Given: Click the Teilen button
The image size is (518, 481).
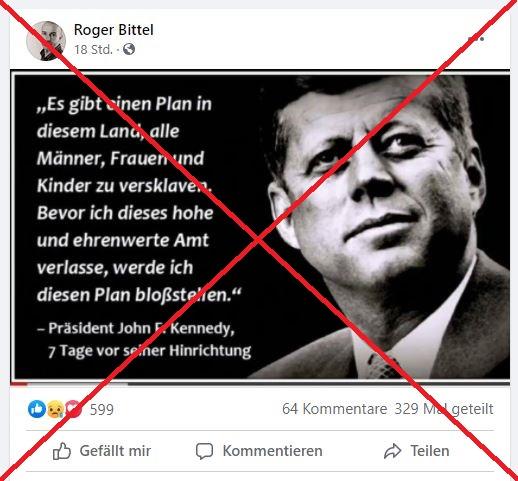Looking at the screenshot, I should 416,451.
